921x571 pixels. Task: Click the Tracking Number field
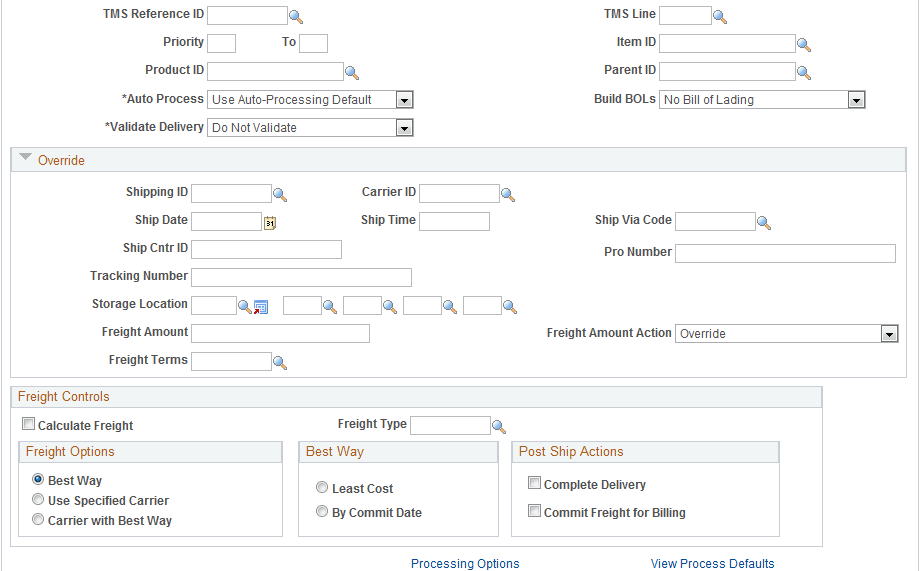point(301,277)
